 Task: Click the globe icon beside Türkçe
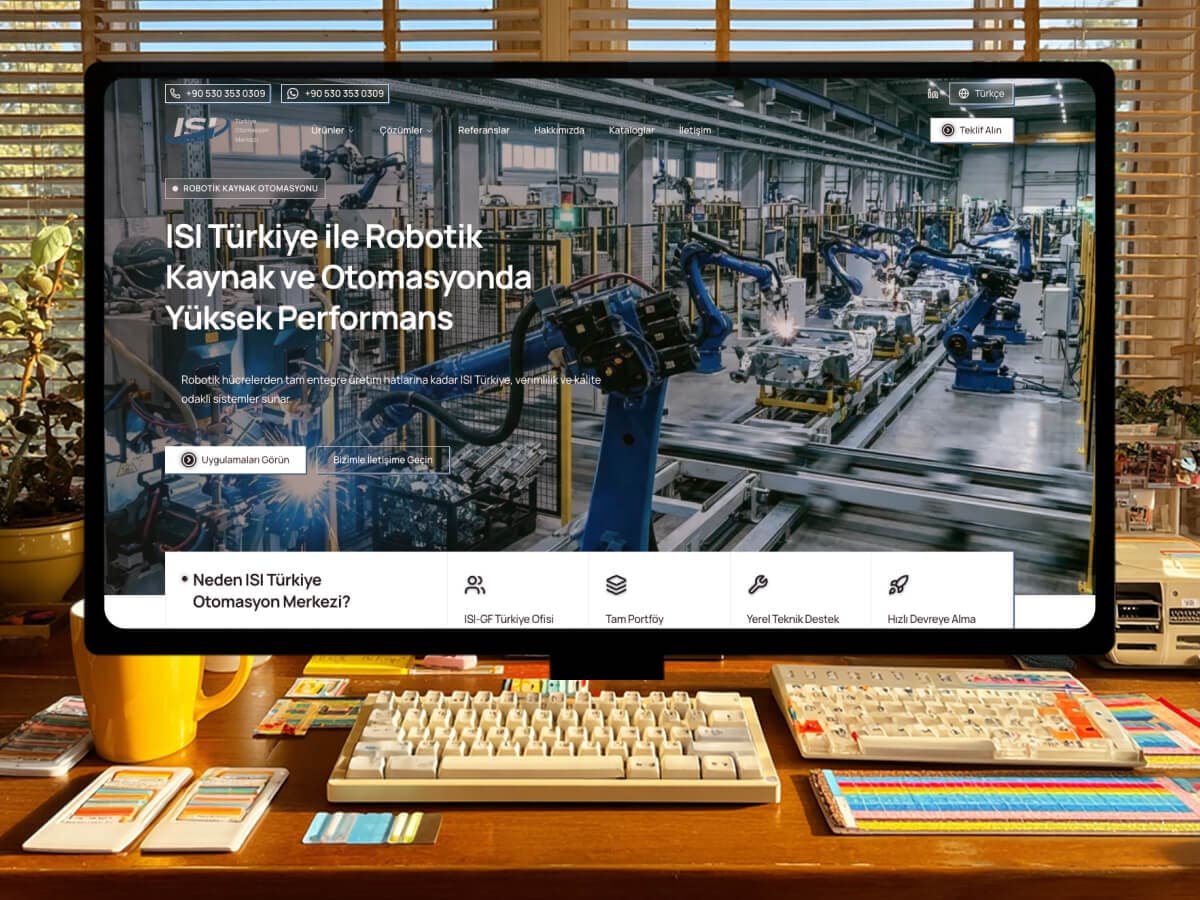point(964,94)
